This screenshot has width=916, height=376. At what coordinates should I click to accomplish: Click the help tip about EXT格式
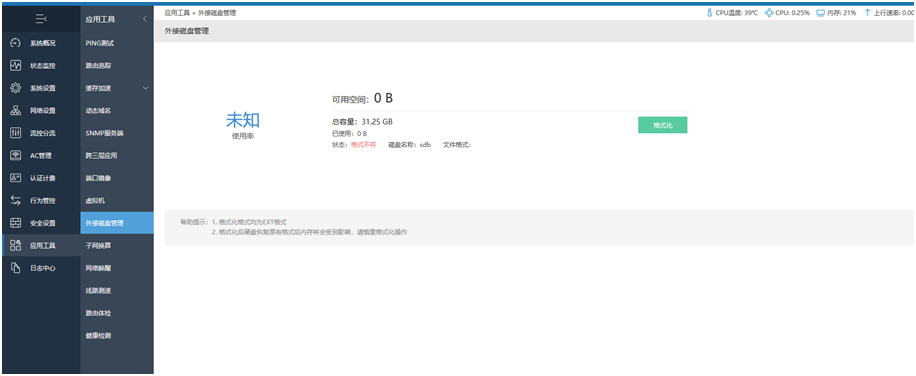pos(249,222)
